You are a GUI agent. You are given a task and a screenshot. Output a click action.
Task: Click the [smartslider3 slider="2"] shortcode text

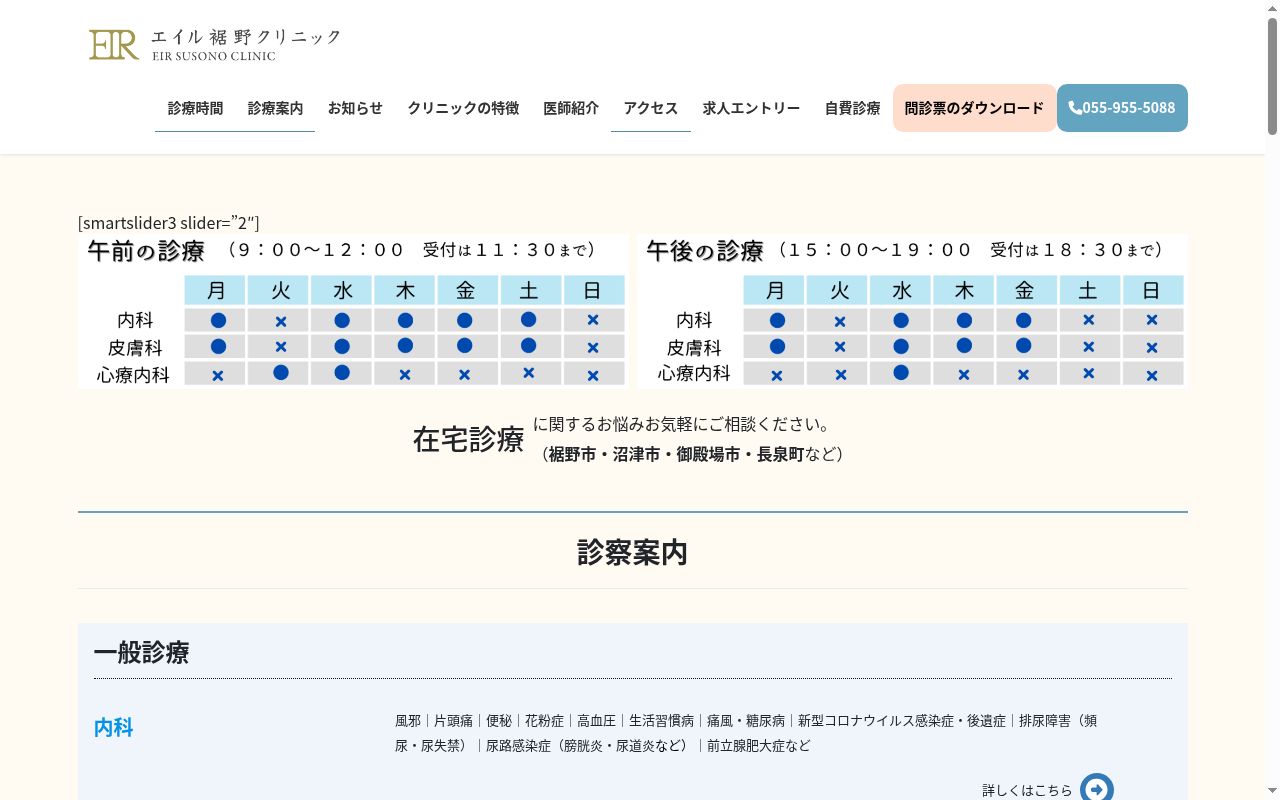point(169,222)
